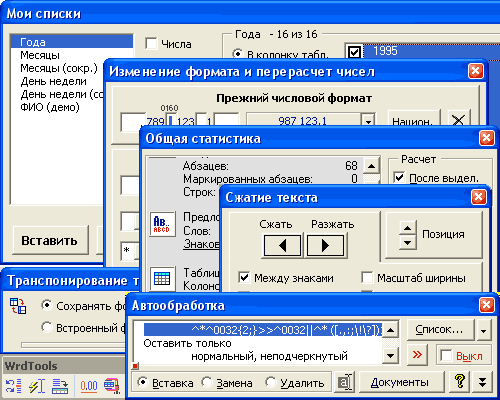Click the down stepper arrow beside Позиция
Viewport: 500px width, 400px height.
coord(407,243)
